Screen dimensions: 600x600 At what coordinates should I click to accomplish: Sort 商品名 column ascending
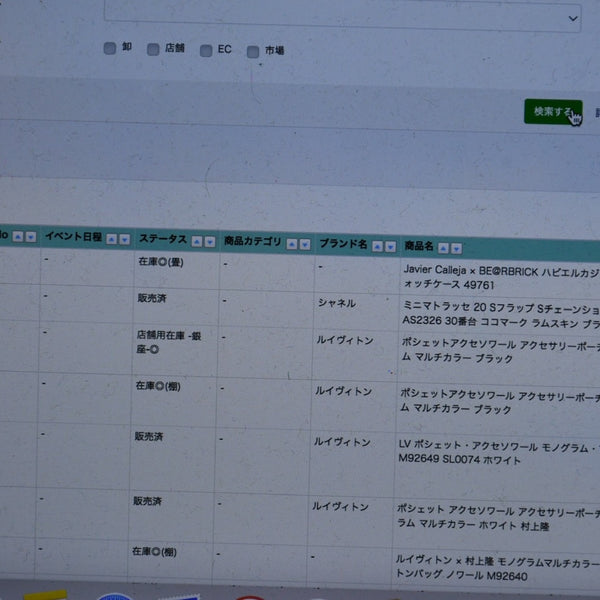click(443, 248)
